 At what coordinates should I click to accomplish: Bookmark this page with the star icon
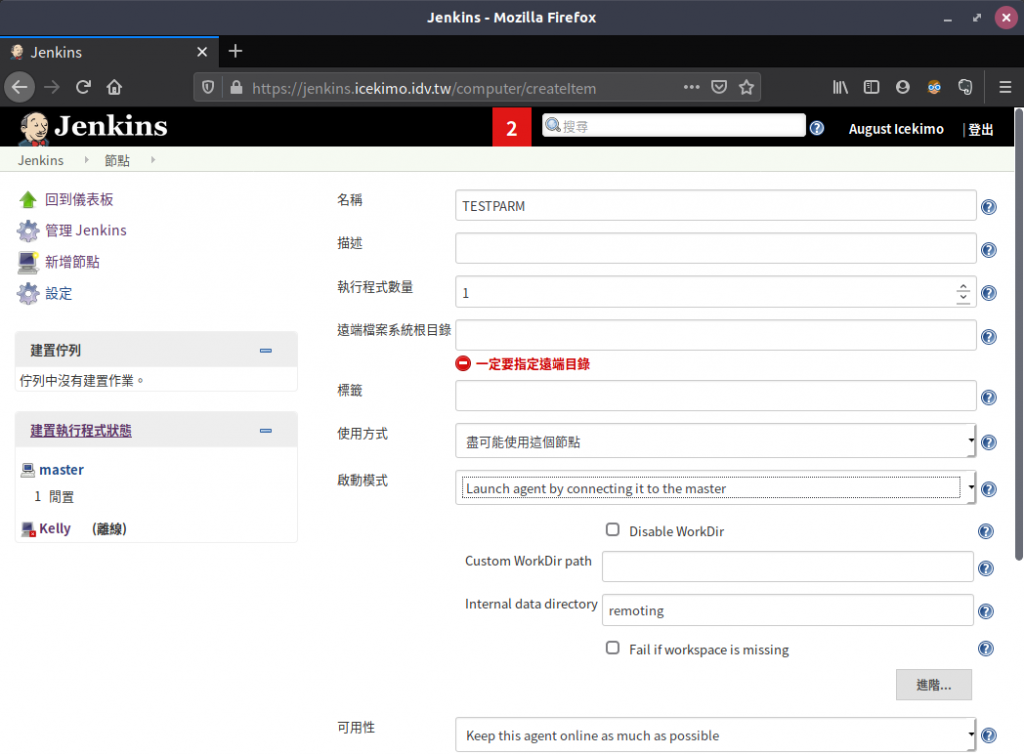tap(746, 87)
